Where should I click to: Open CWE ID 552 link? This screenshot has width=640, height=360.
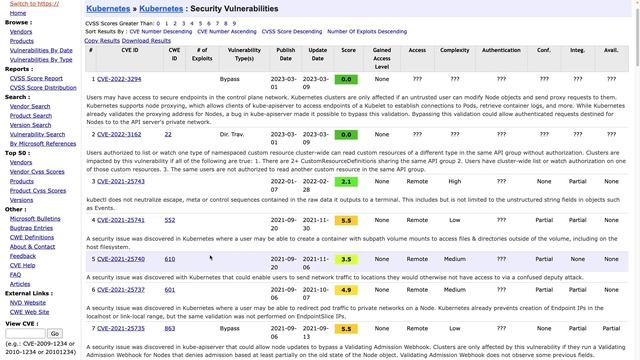click(x=170, y=220)
